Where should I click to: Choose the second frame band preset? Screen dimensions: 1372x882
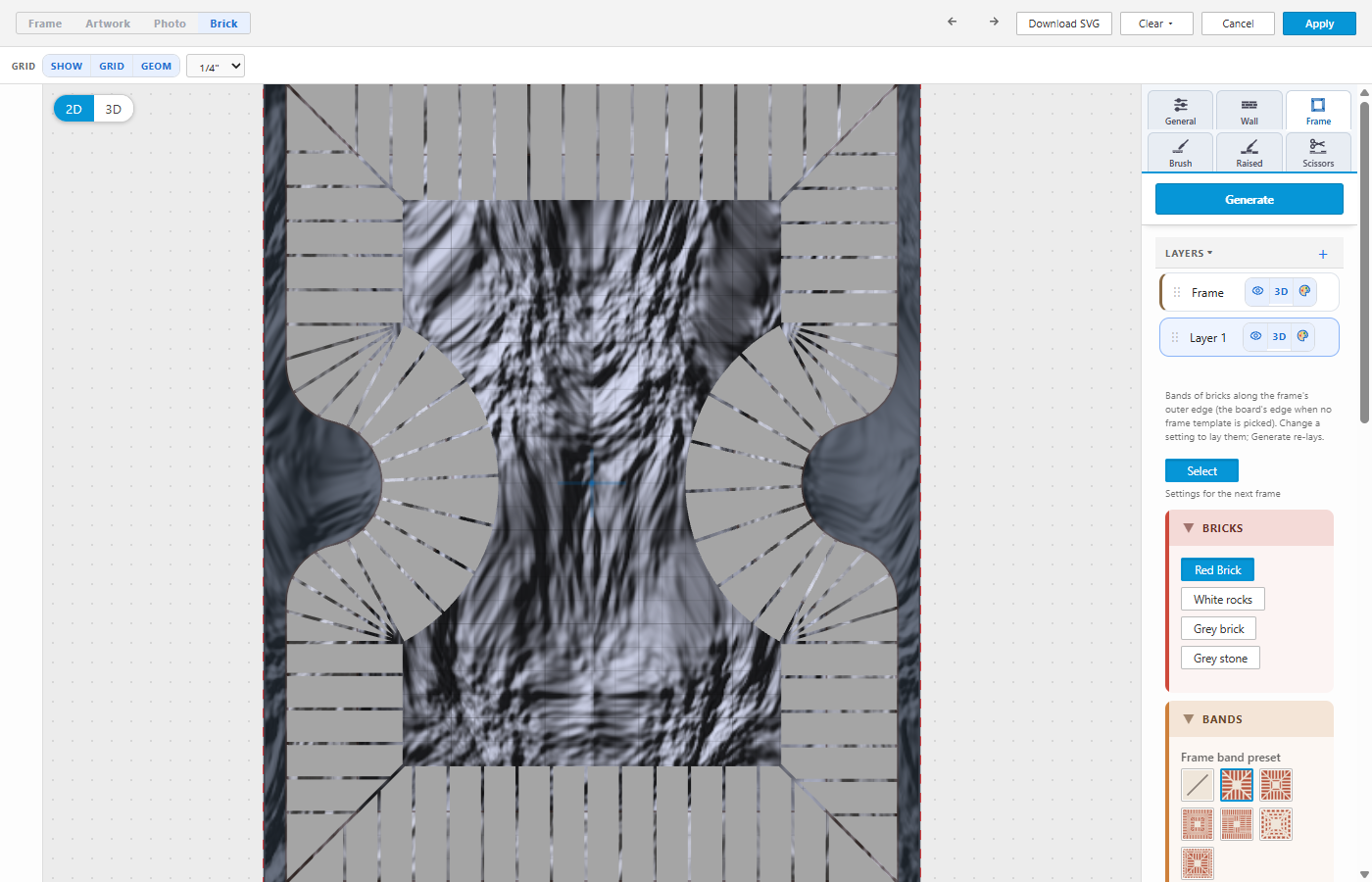point(1237,785)
